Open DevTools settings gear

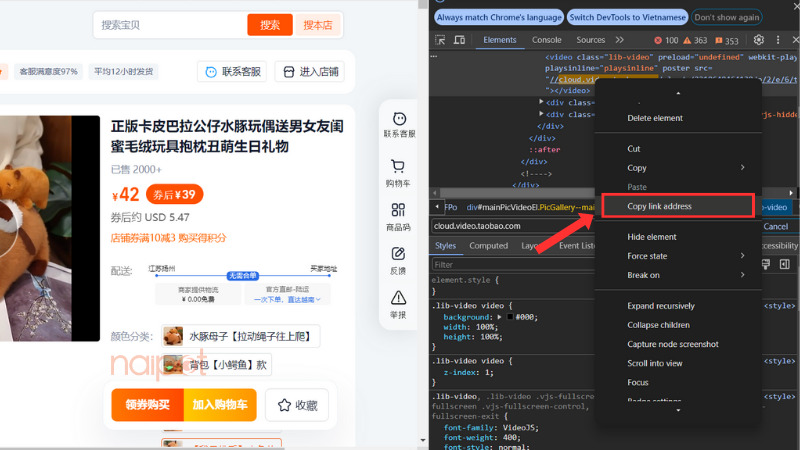(x=758, y=40)
